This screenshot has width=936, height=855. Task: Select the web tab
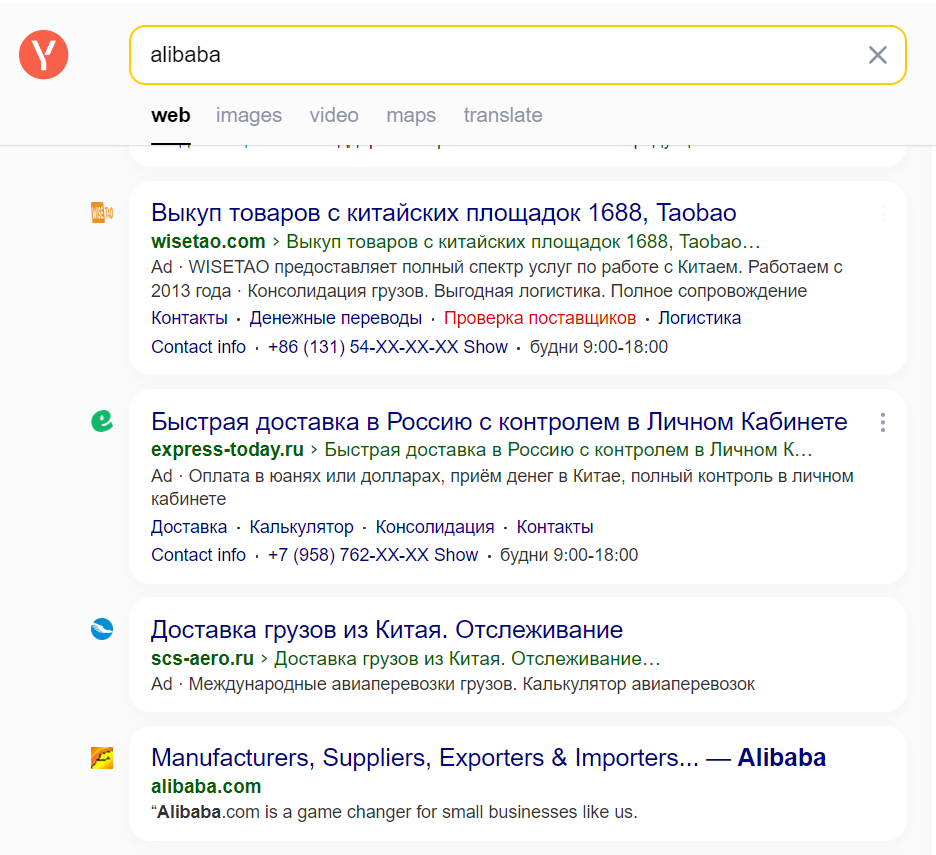point(171,115)
